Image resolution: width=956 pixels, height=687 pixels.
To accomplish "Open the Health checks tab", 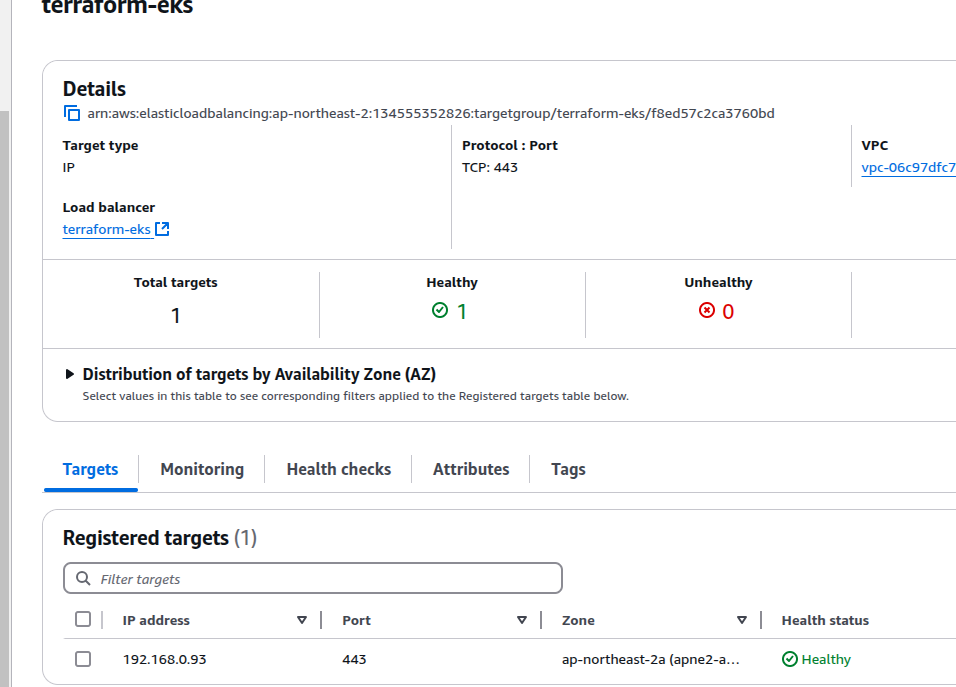I will [338, 469].
